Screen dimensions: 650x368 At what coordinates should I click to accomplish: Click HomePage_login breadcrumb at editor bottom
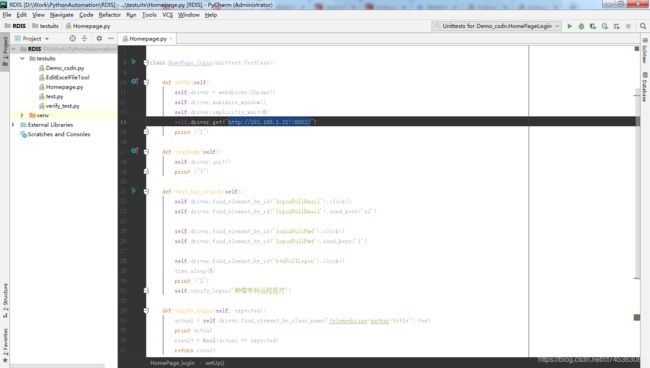click(172, 363)
